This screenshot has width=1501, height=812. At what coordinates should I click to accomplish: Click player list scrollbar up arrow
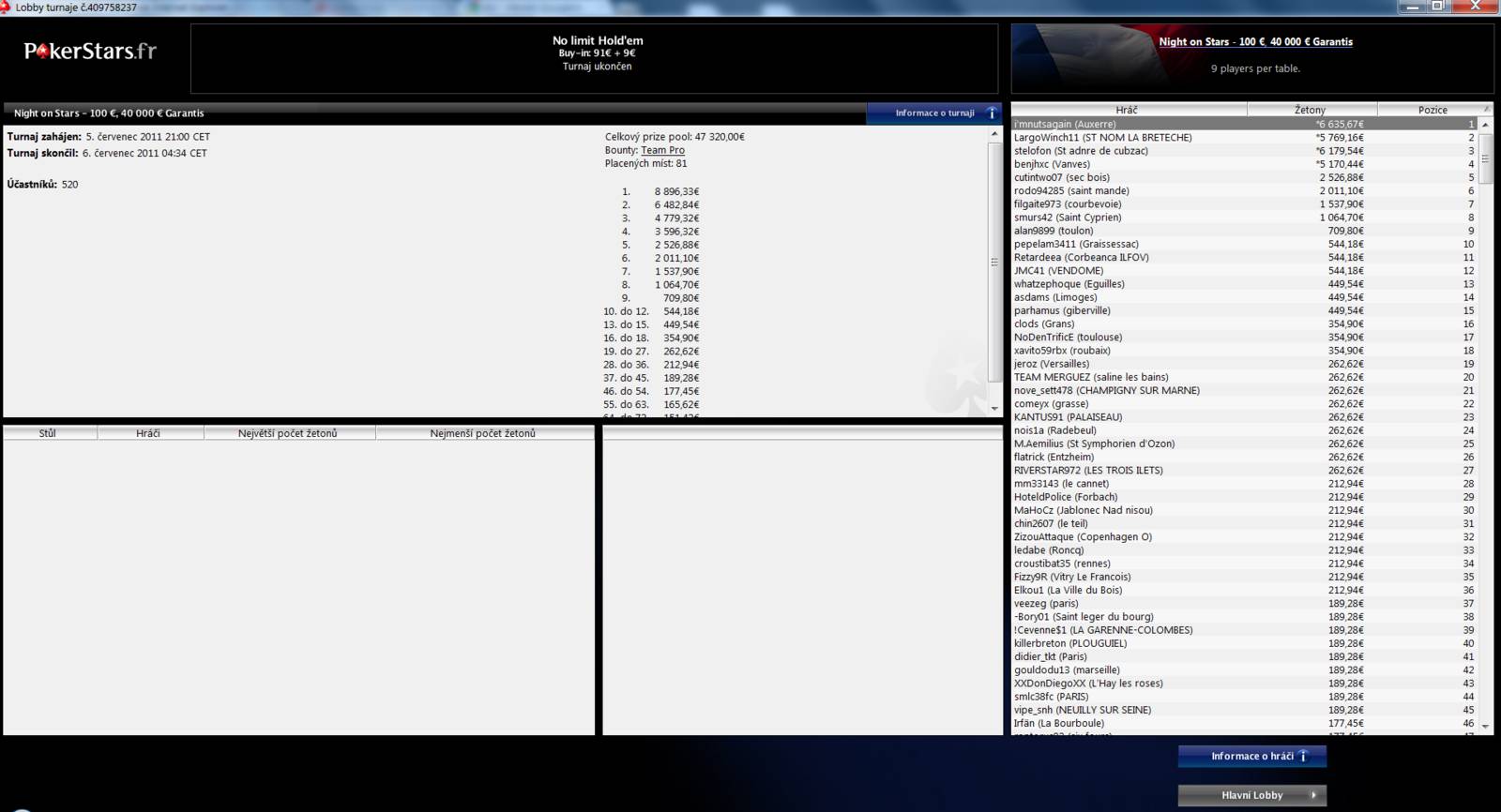1485,124
